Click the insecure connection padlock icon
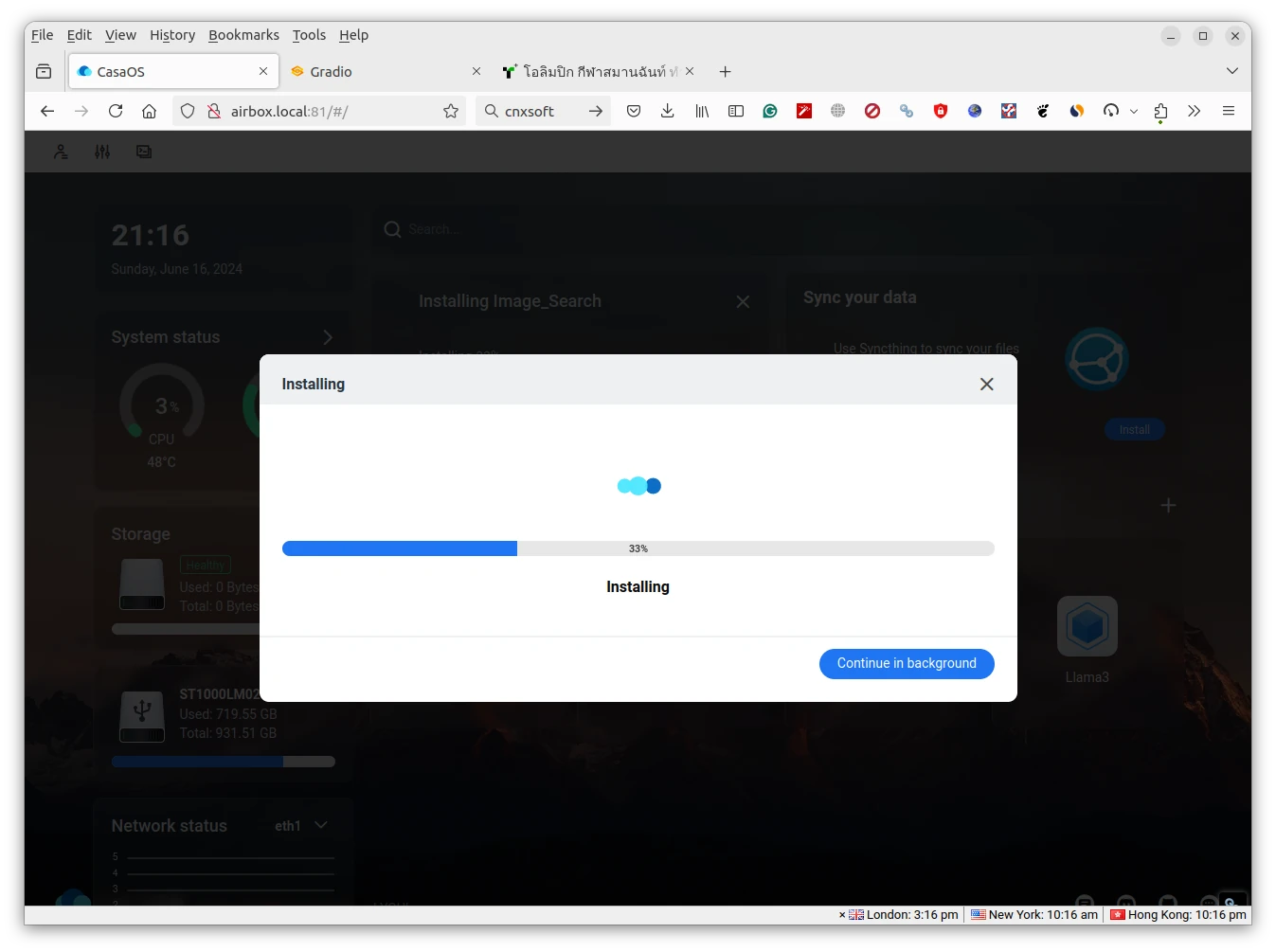Viewport: 1276px width, 952px height. point(214,111)
